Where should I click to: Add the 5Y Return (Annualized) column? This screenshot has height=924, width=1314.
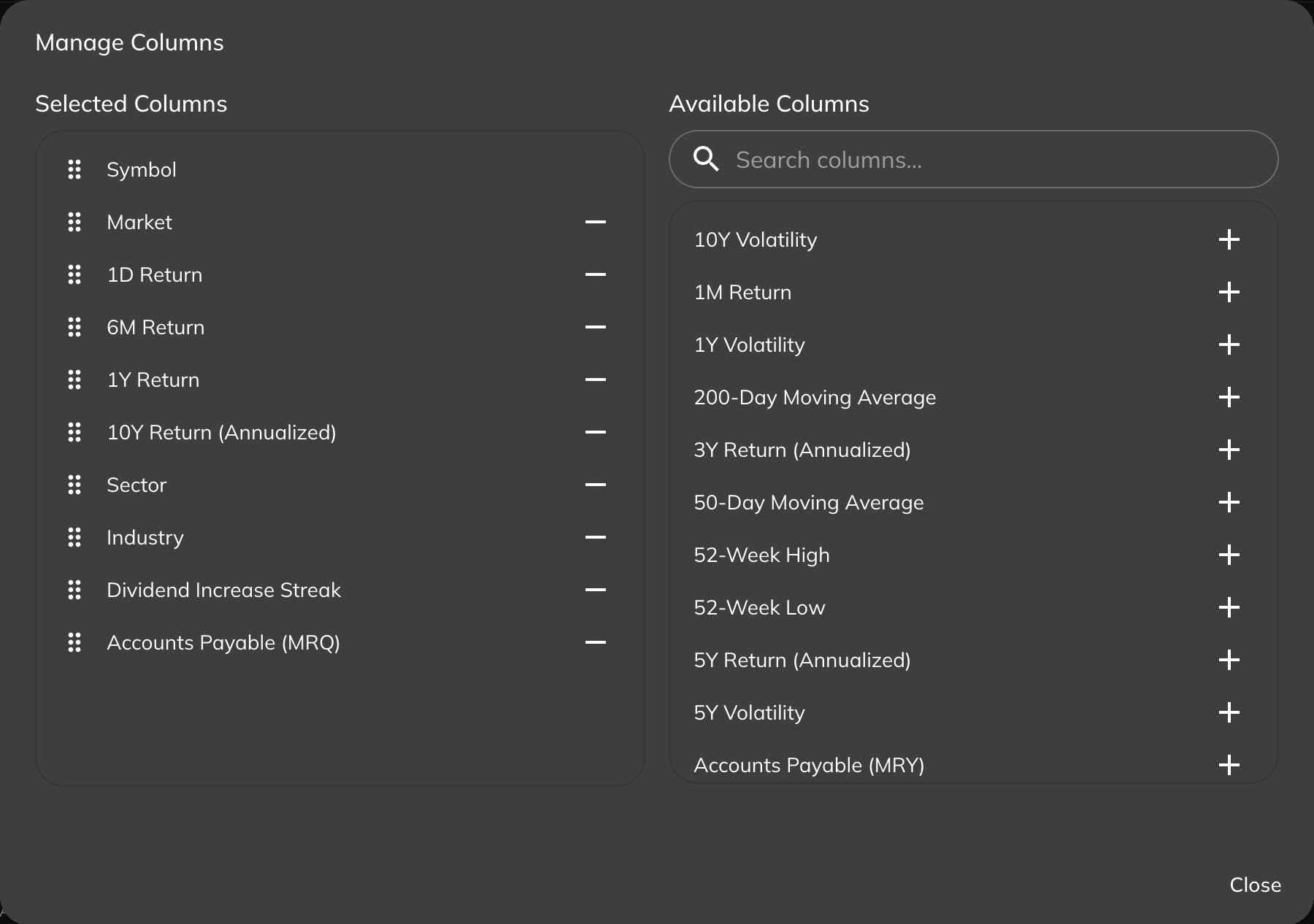coord(1229,660)
